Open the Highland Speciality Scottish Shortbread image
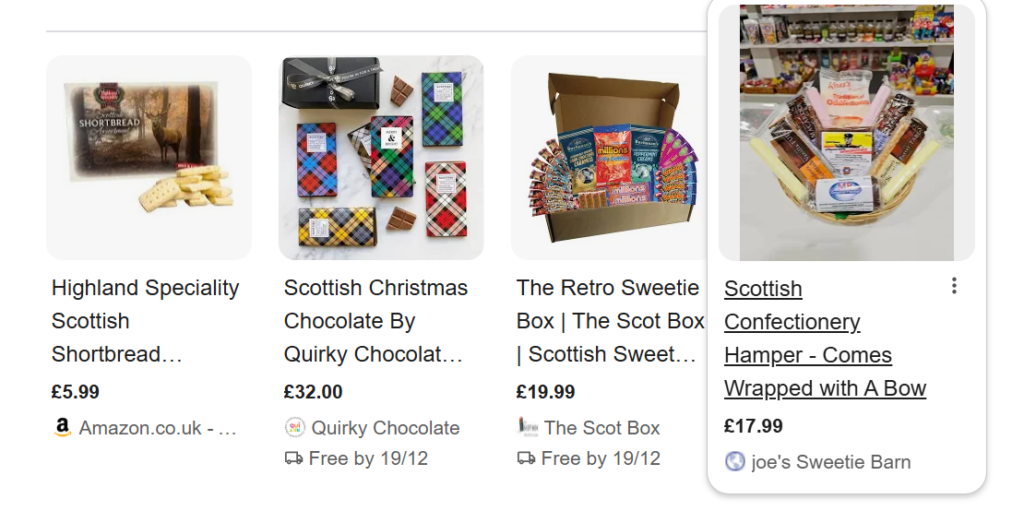The width and height of the screenshot is (1024, 511). tap(149, 158)
